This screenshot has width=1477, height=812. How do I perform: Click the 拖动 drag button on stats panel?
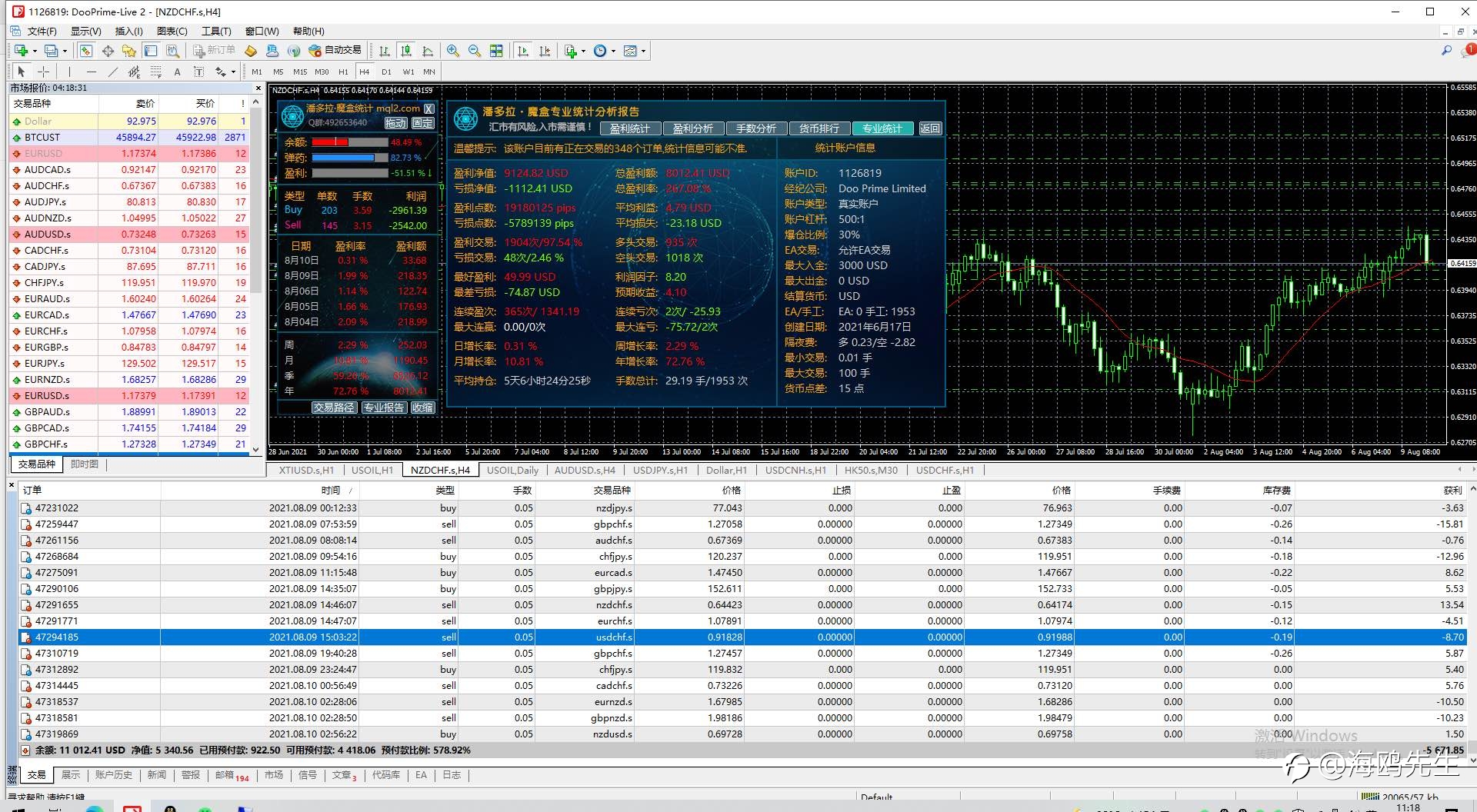point(395,123)
